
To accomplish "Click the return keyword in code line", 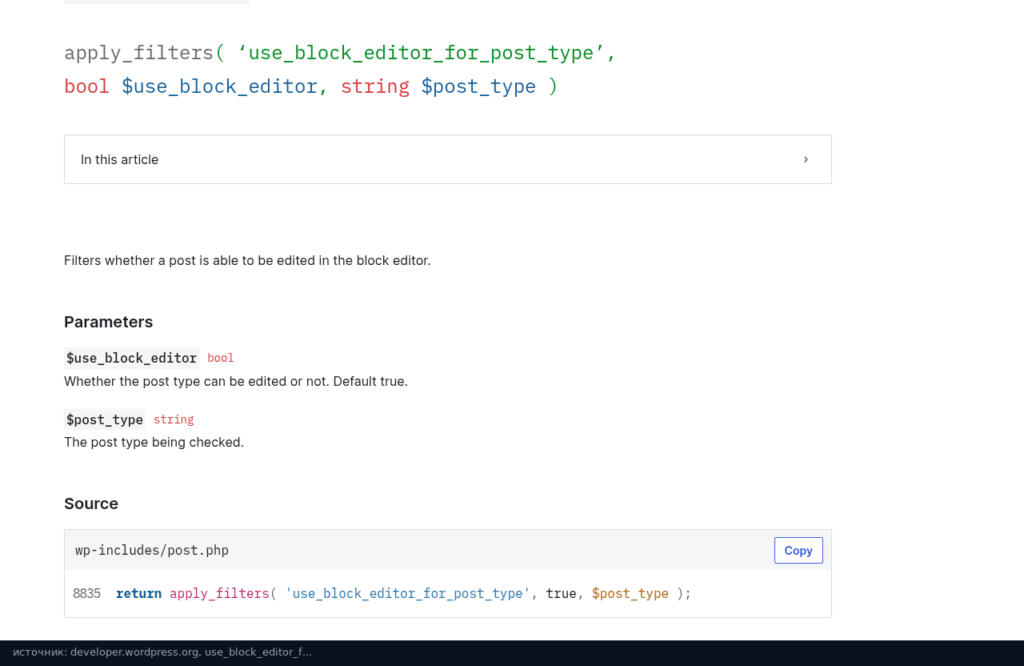I will [x=138, y=594].
